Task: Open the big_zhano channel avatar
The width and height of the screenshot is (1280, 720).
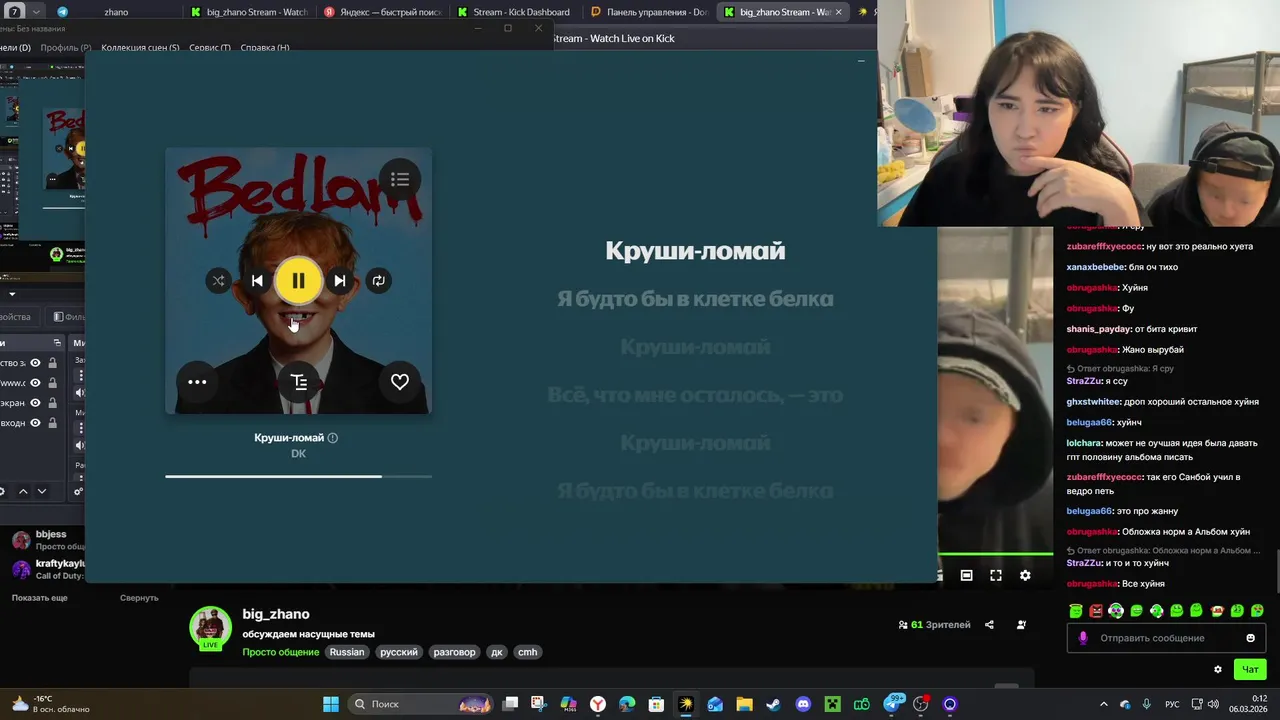Action: [210, 627]
